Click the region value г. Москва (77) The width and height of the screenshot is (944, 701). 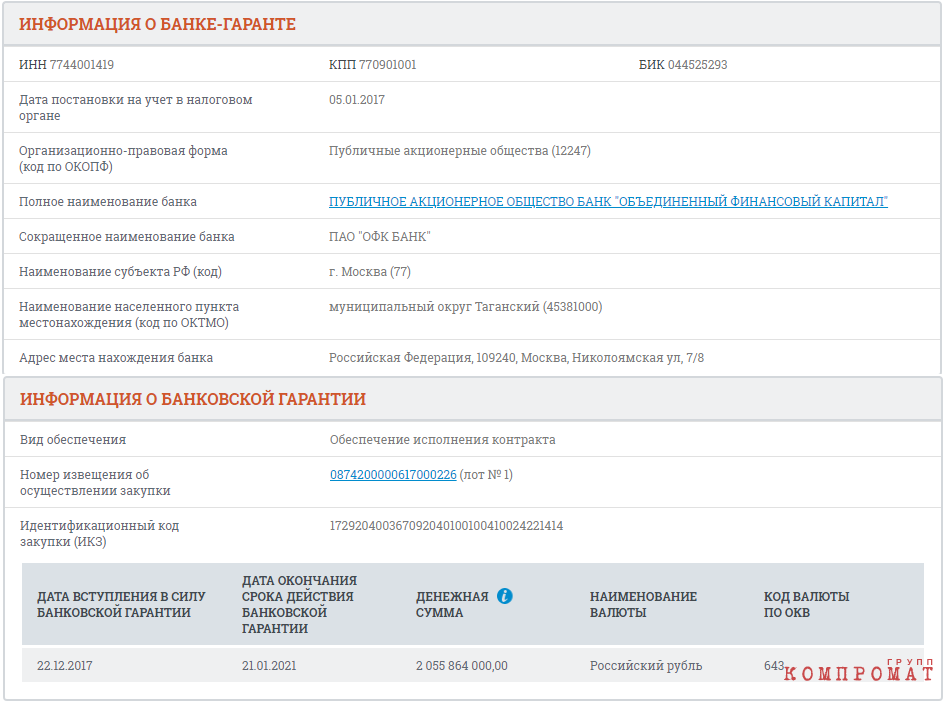(x=370, y=272)
